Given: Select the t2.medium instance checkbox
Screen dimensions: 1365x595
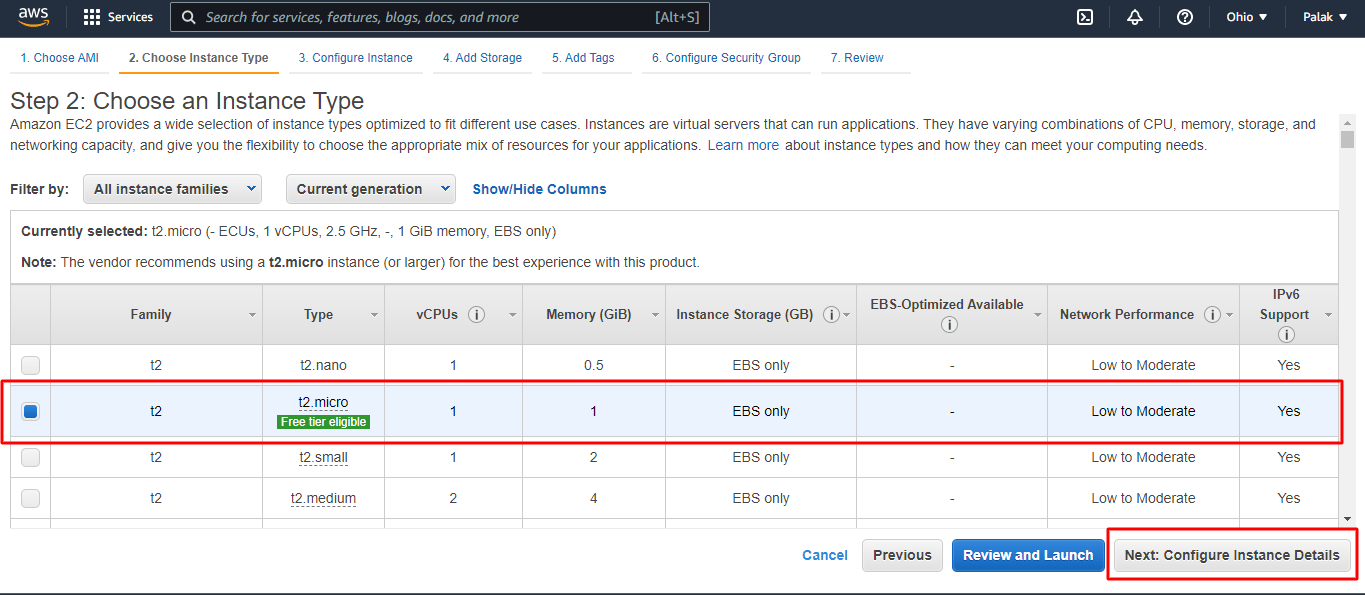Looking at the screenshot, I should (x=31, y=498).
